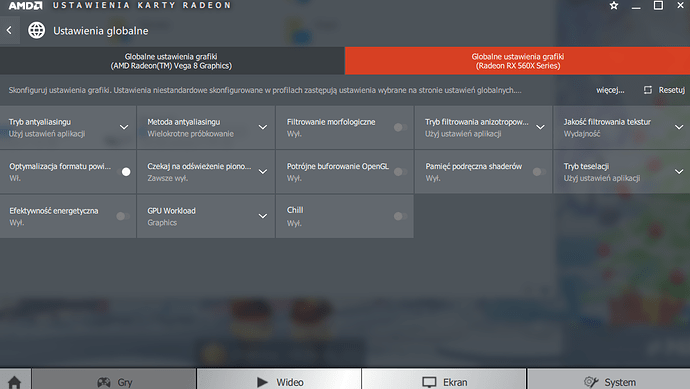Image resolution: width=690 pixels, height=389 pixels.
Task: Click the Resetuj reset icon
Action: coord(648,90)
